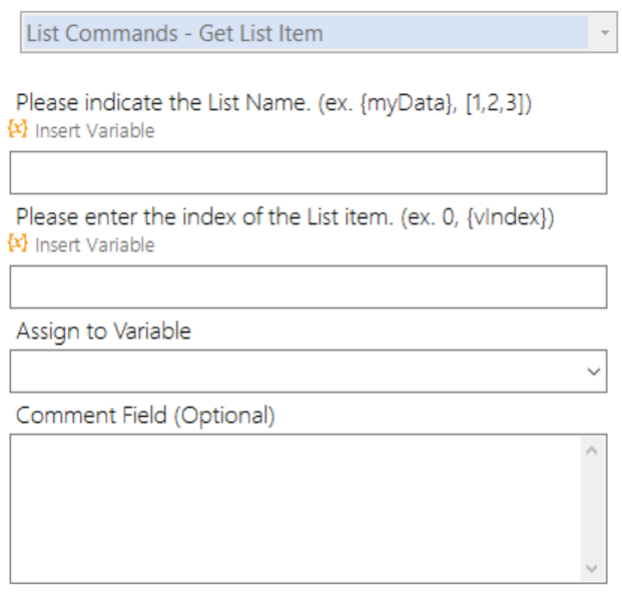
Task: Expand the Assign to Variable dropdown chevron
Action: coord(594,372)
